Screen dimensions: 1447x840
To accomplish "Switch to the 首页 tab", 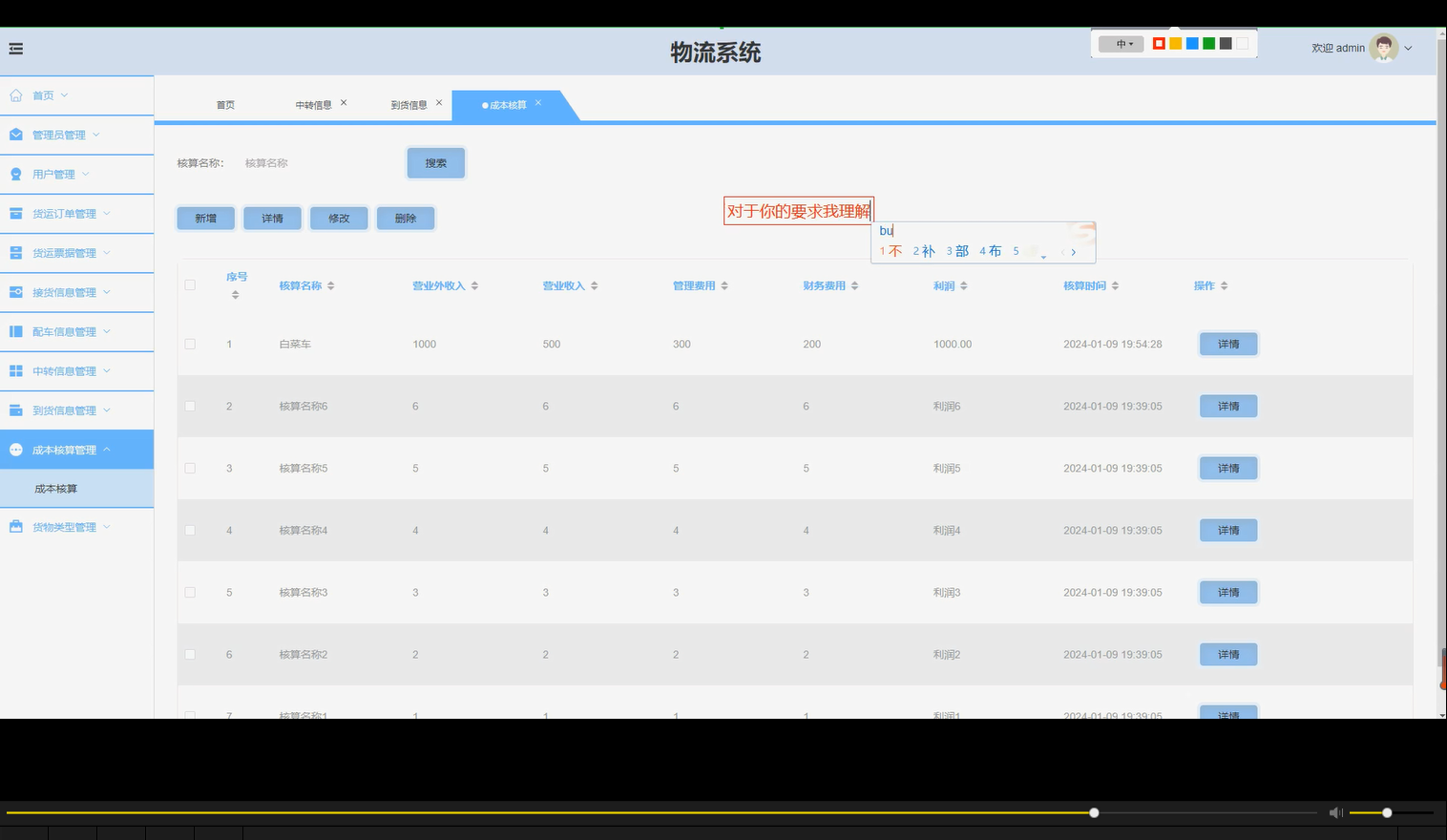I will tap(225, 104).
